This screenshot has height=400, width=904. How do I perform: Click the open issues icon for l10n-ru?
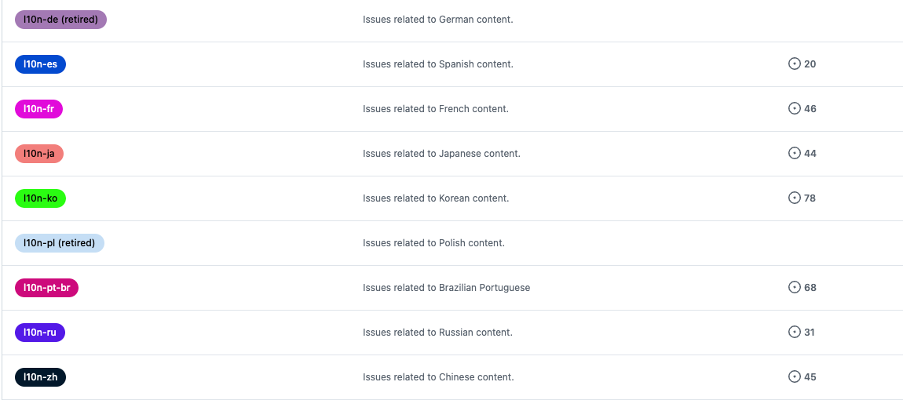[795, 332]
